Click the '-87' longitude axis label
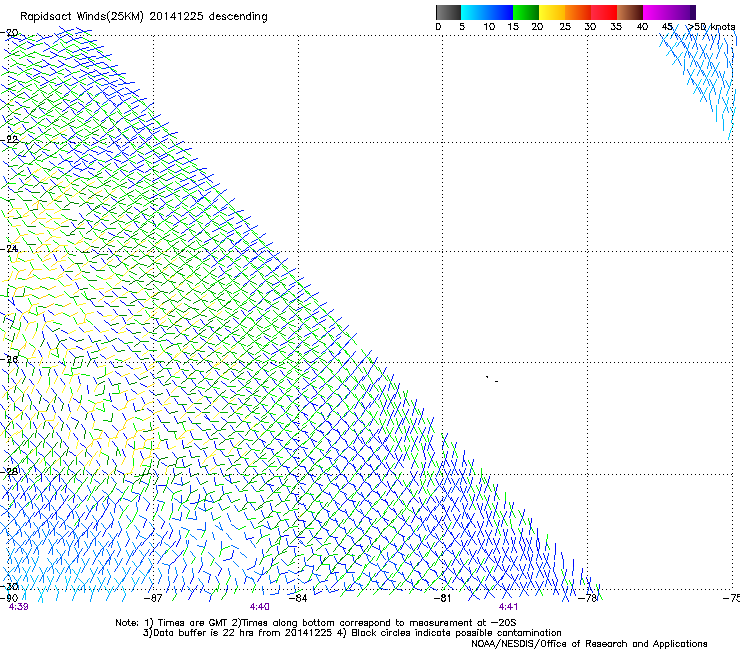The image size is (740, 650). click(x=153, y=598)
